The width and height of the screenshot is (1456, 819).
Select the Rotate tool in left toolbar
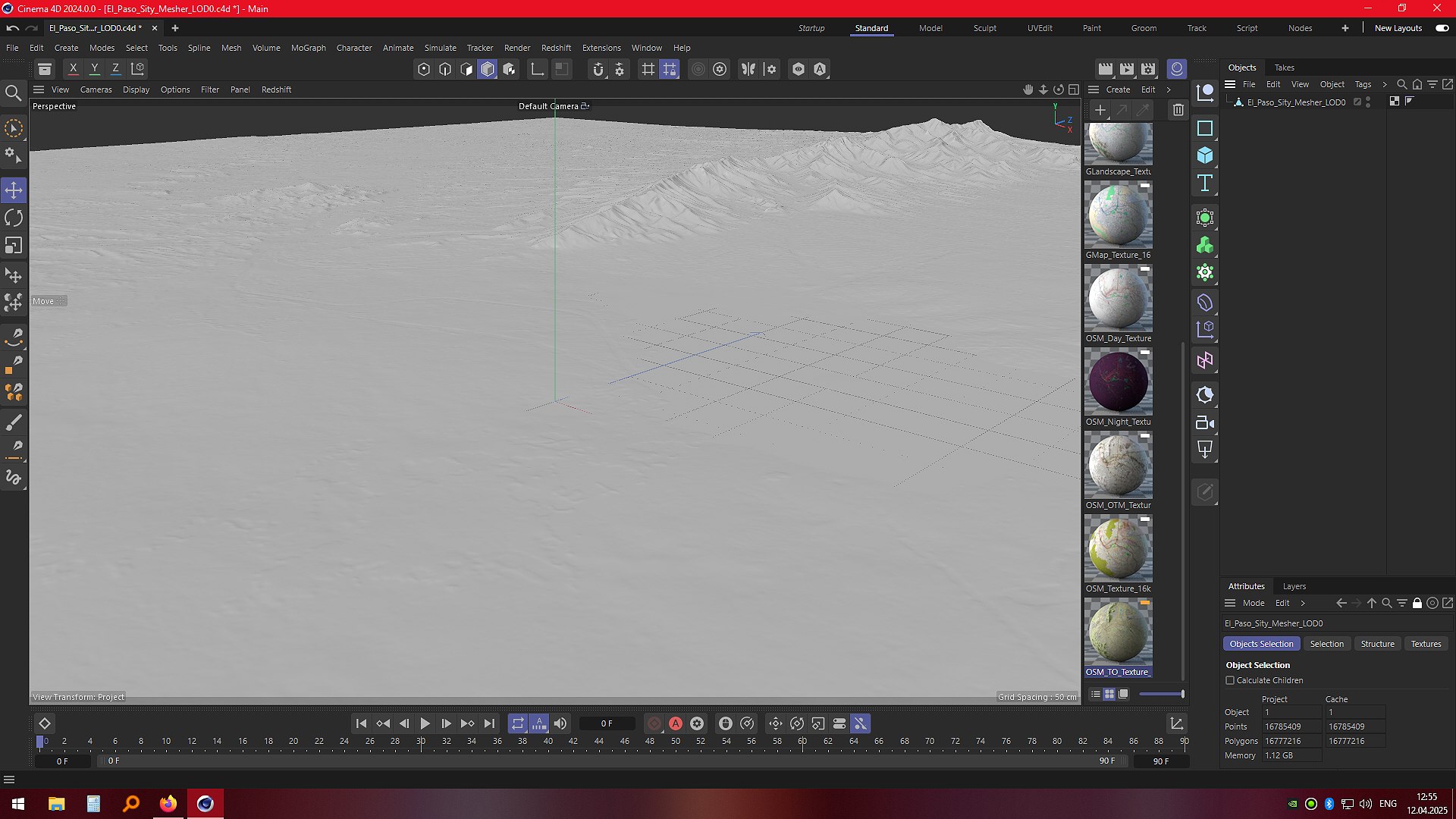click(x=14, y=218)
